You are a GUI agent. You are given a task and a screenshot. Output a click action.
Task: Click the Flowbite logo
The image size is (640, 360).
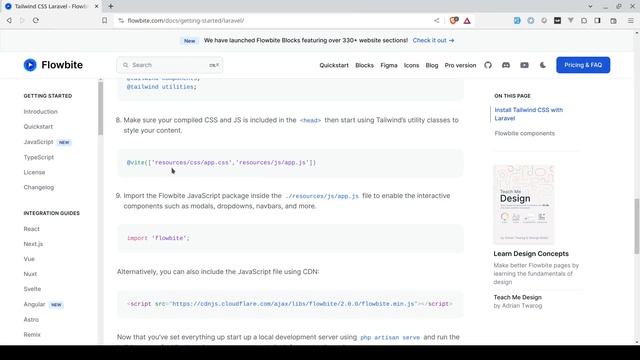pos(53,65)
